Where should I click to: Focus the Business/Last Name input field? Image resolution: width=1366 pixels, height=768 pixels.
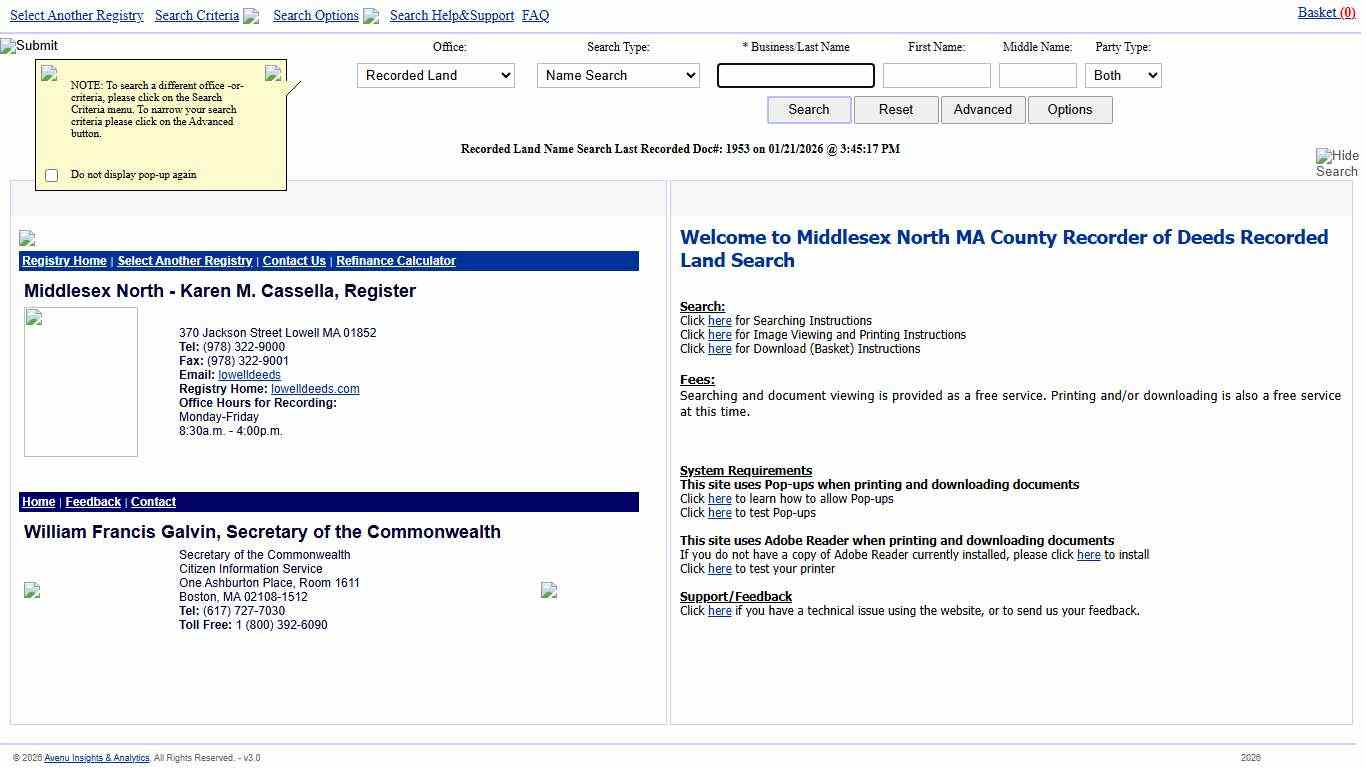795,76
